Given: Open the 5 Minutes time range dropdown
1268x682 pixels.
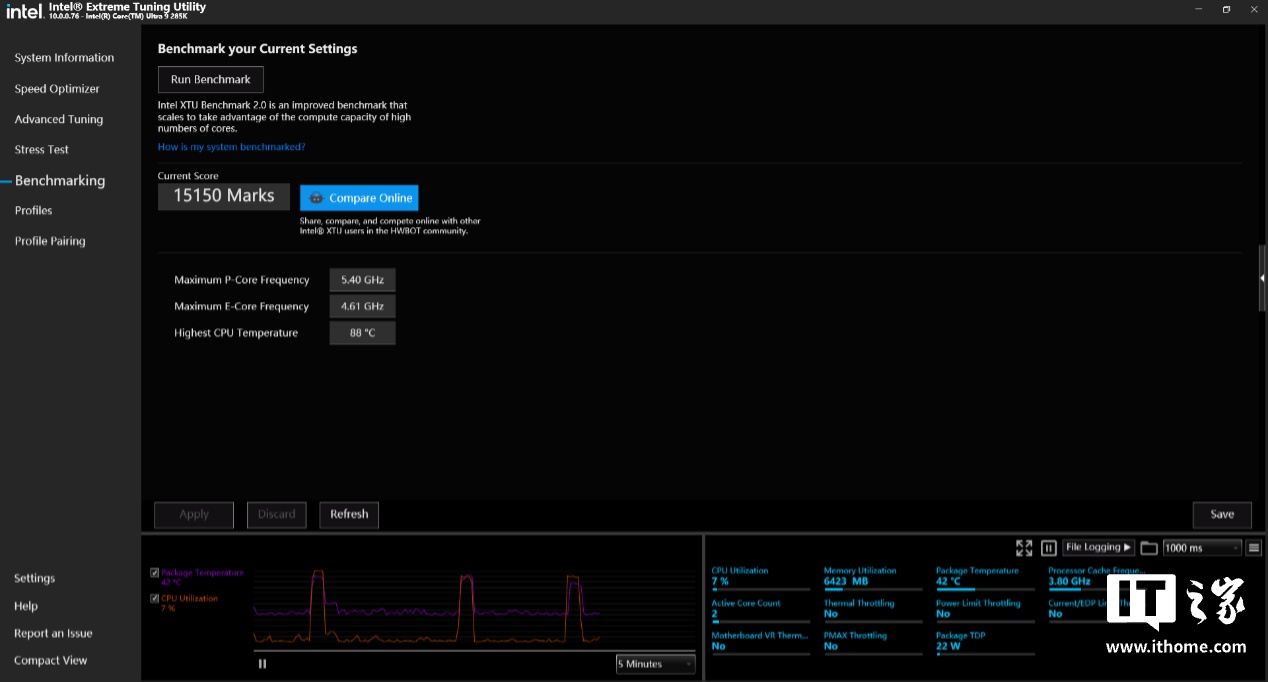Looking at the screenshot, I should click(x=655, y=664).
